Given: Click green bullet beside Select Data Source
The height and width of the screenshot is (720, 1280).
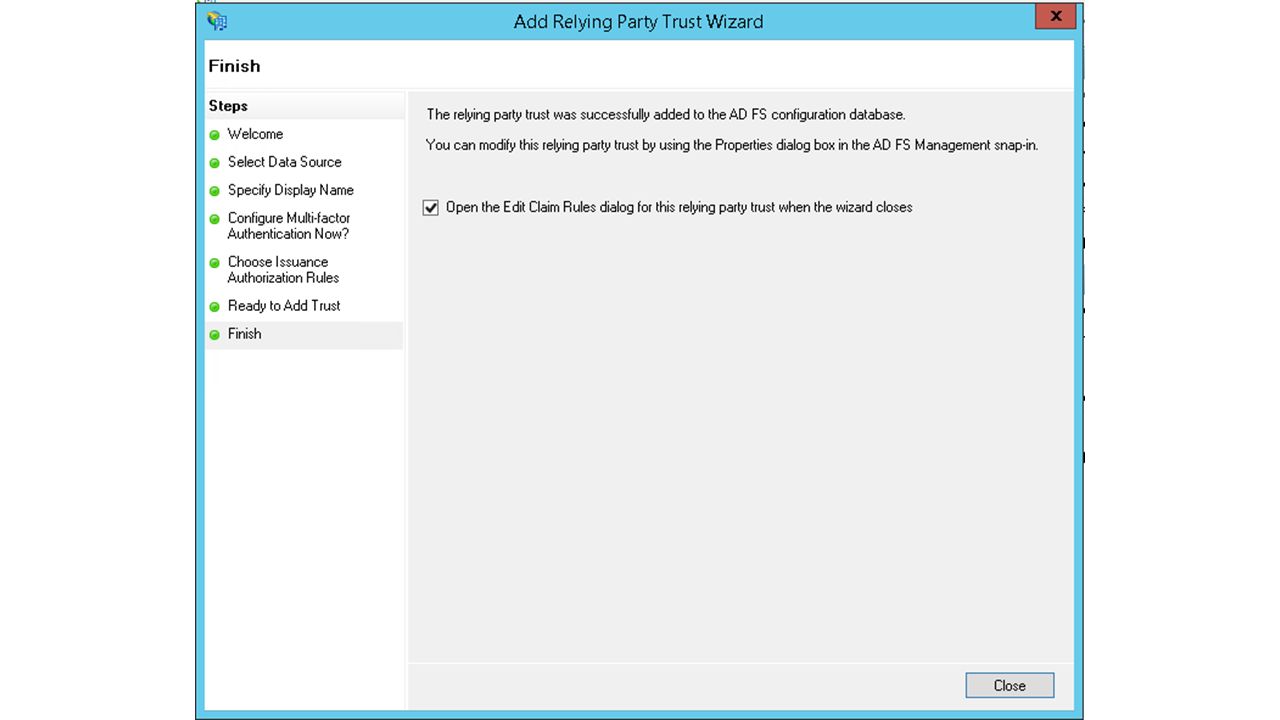Looking at the screenshot, I should (214, 163).
